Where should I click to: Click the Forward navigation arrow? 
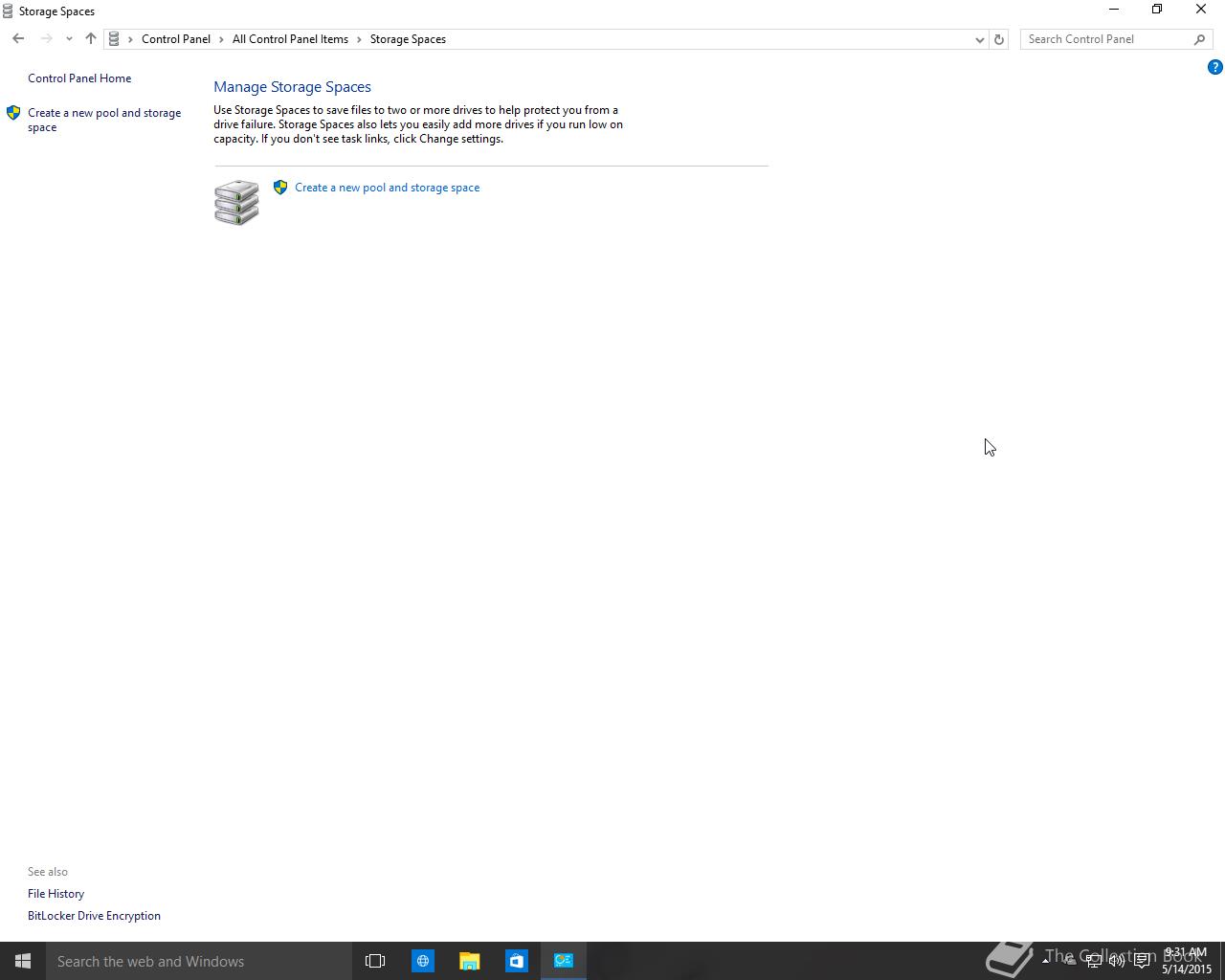(x=46, y=39)
